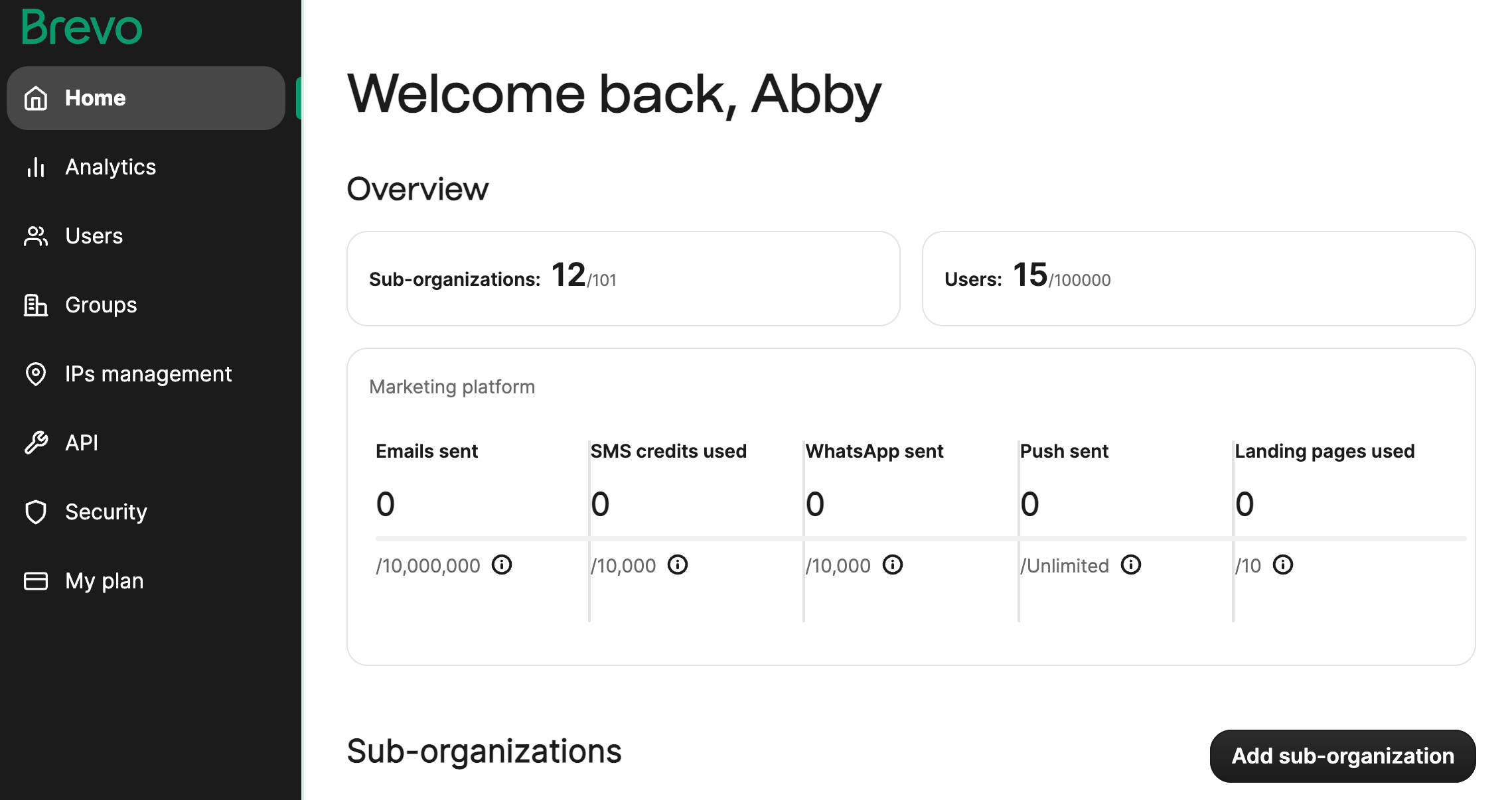Show info for WhatsApp sent limit
Image resolution: width=1512 pixels, height=800 pixels.
(x=893, y=565)
